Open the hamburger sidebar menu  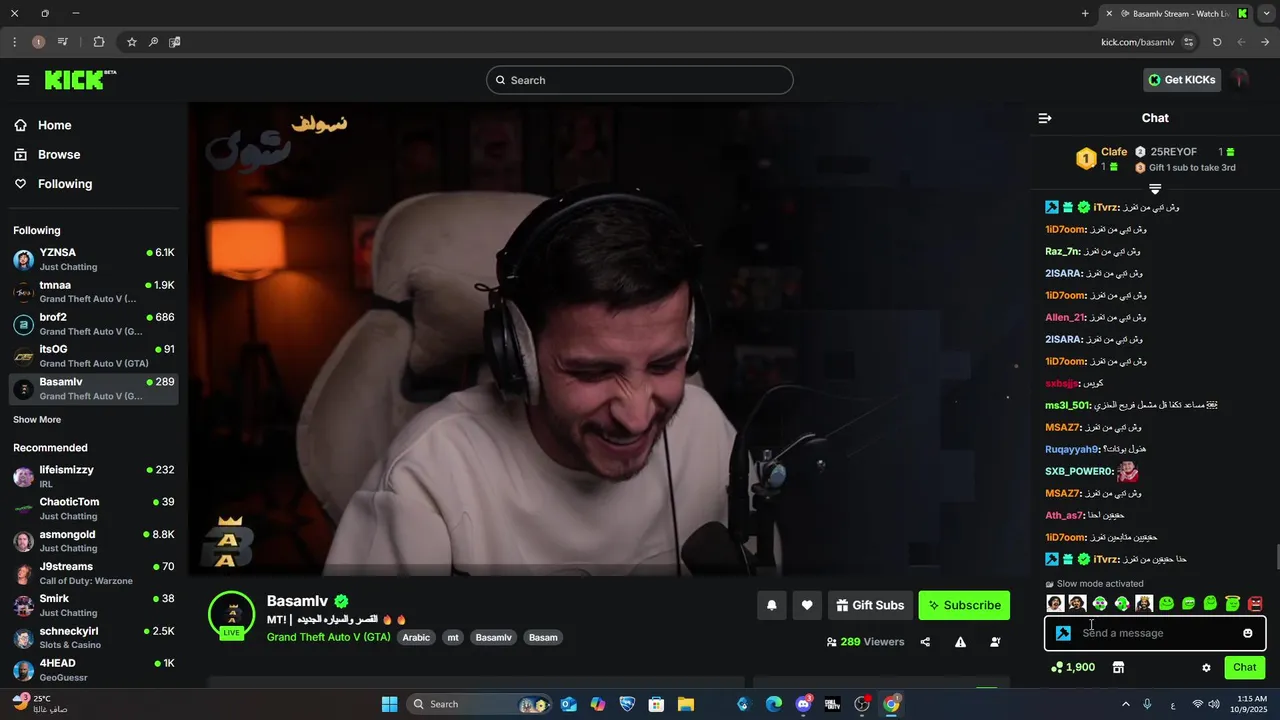(x=23, y=80)
